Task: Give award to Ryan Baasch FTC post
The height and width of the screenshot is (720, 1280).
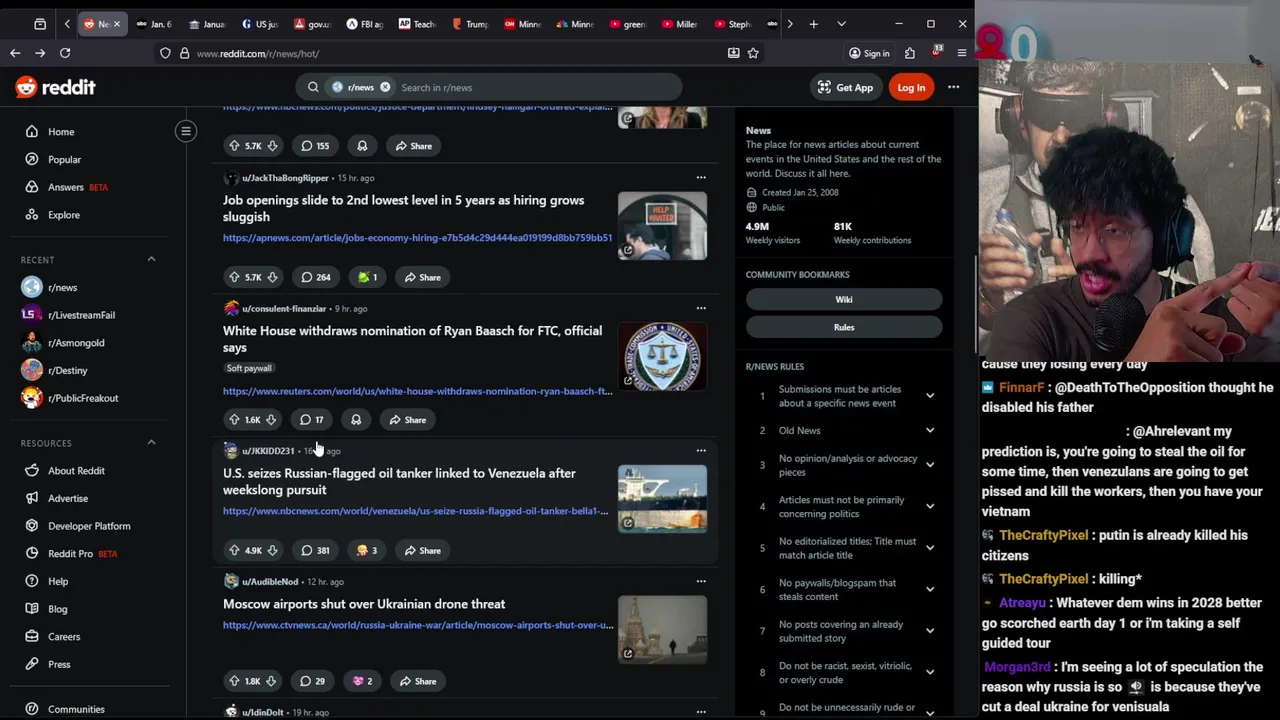Action: pyautogui.click(x=356, y=420)
